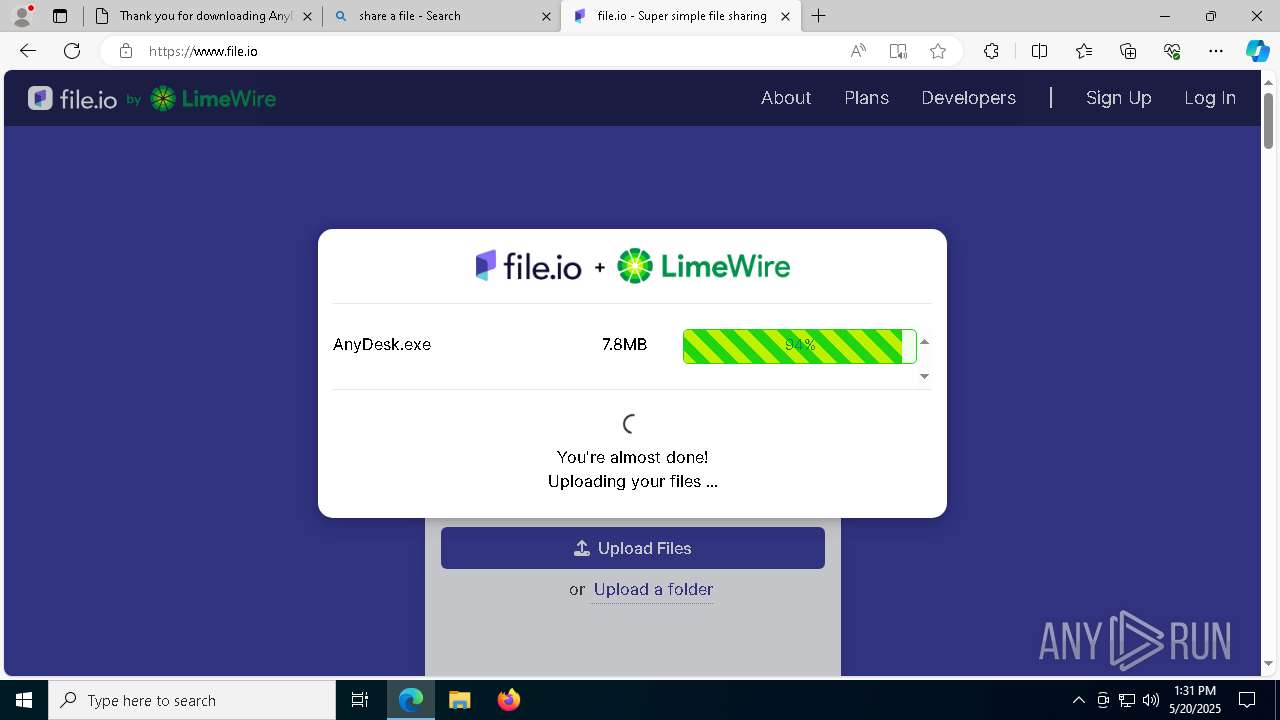Click upload list scroll down arrow
1280x720 pixels.
924,376
